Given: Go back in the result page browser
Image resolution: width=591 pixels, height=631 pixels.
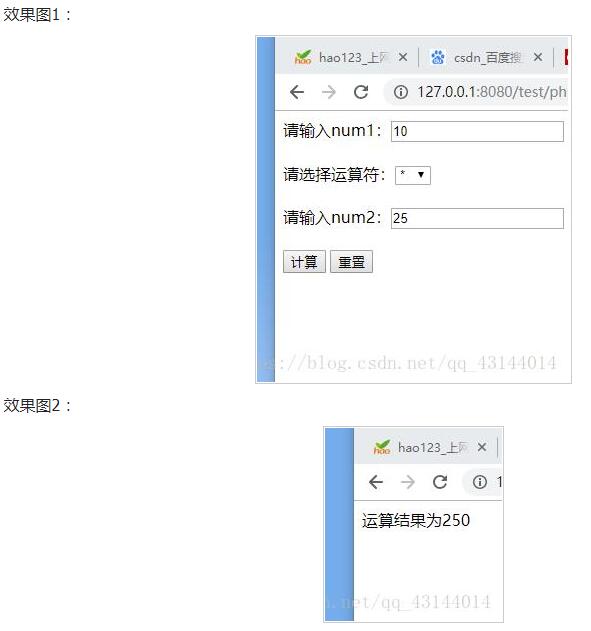Looking at the screenshot, I should (x=375, y=482).
